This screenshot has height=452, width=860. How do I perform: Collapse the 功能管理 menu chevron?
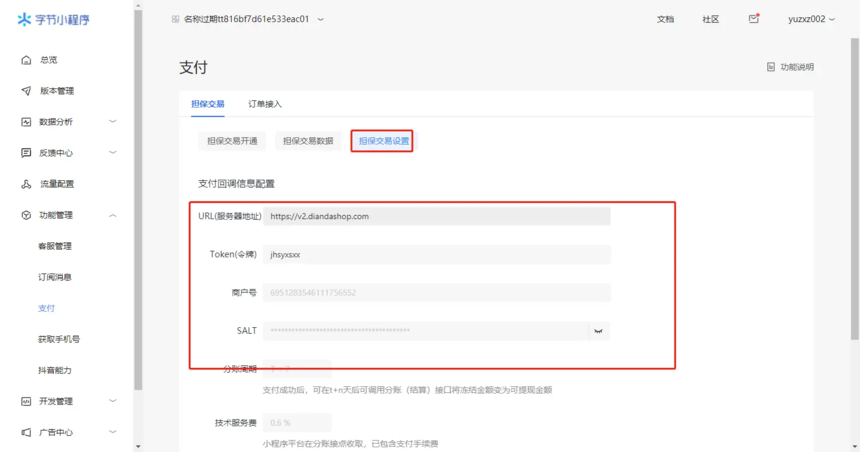click(112, 215)
